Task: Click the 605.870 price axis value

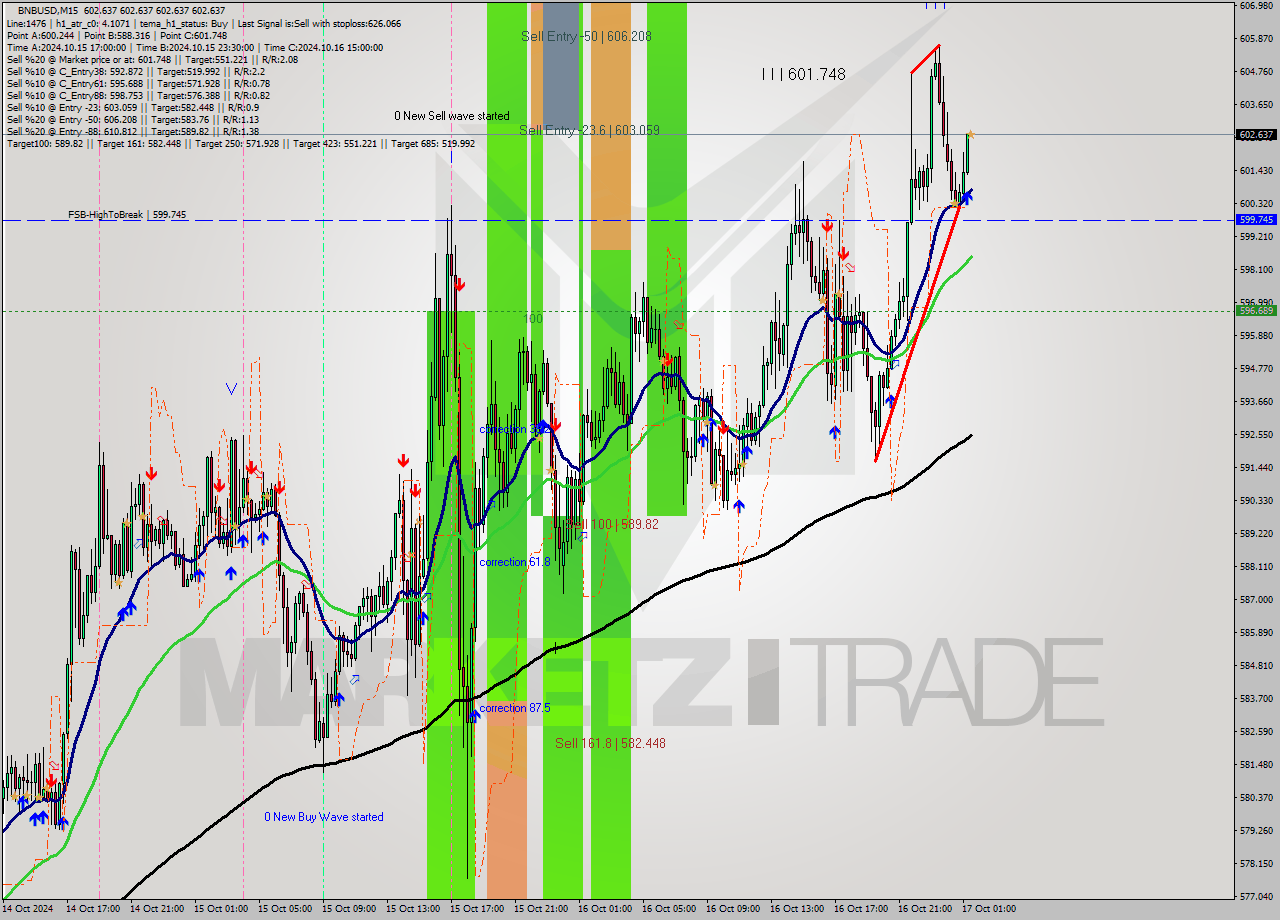Action: point(1256,39)
